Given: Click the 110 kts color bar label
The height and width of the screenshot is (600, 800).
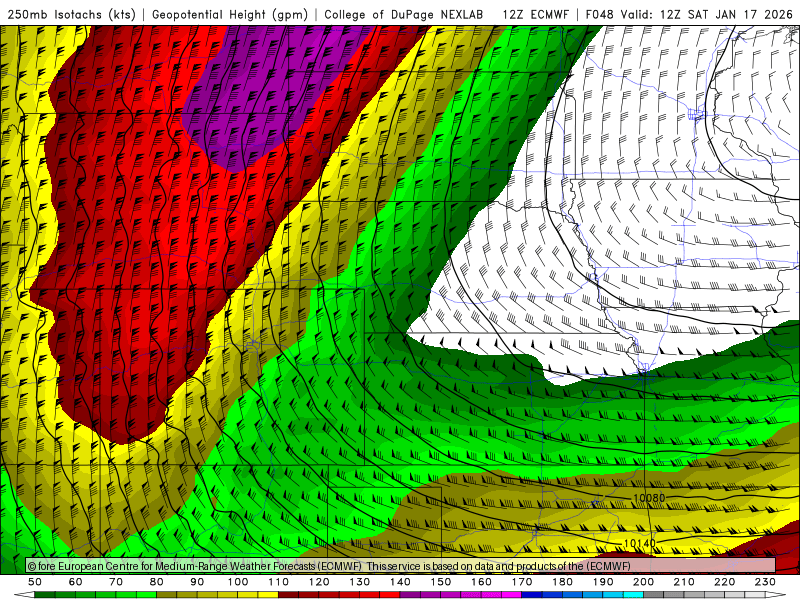Looking at the screenshot, I should click(278, 582).
